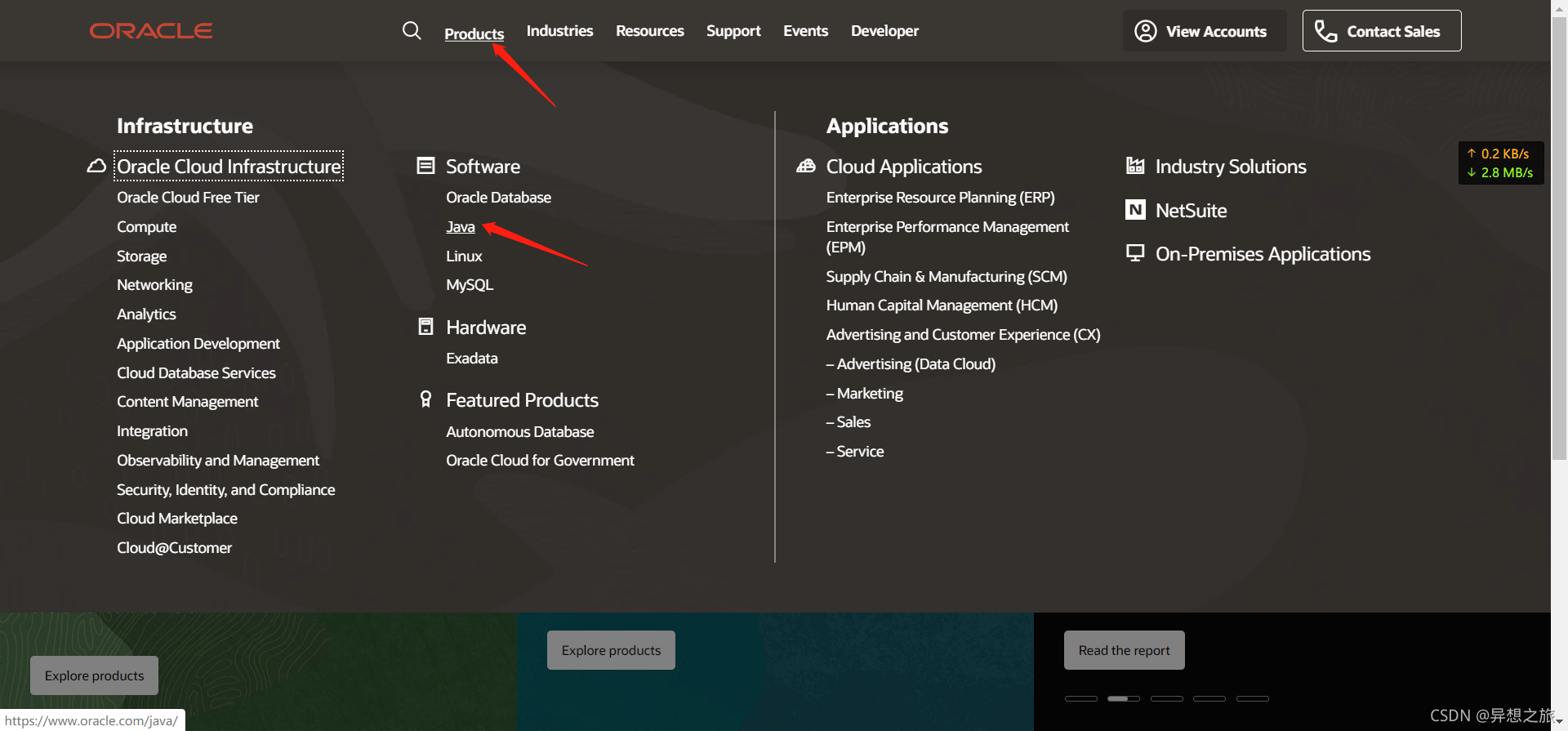Open the Resources menu
This screenshot has width=1568, height=731.
click(x=649, y=31)
